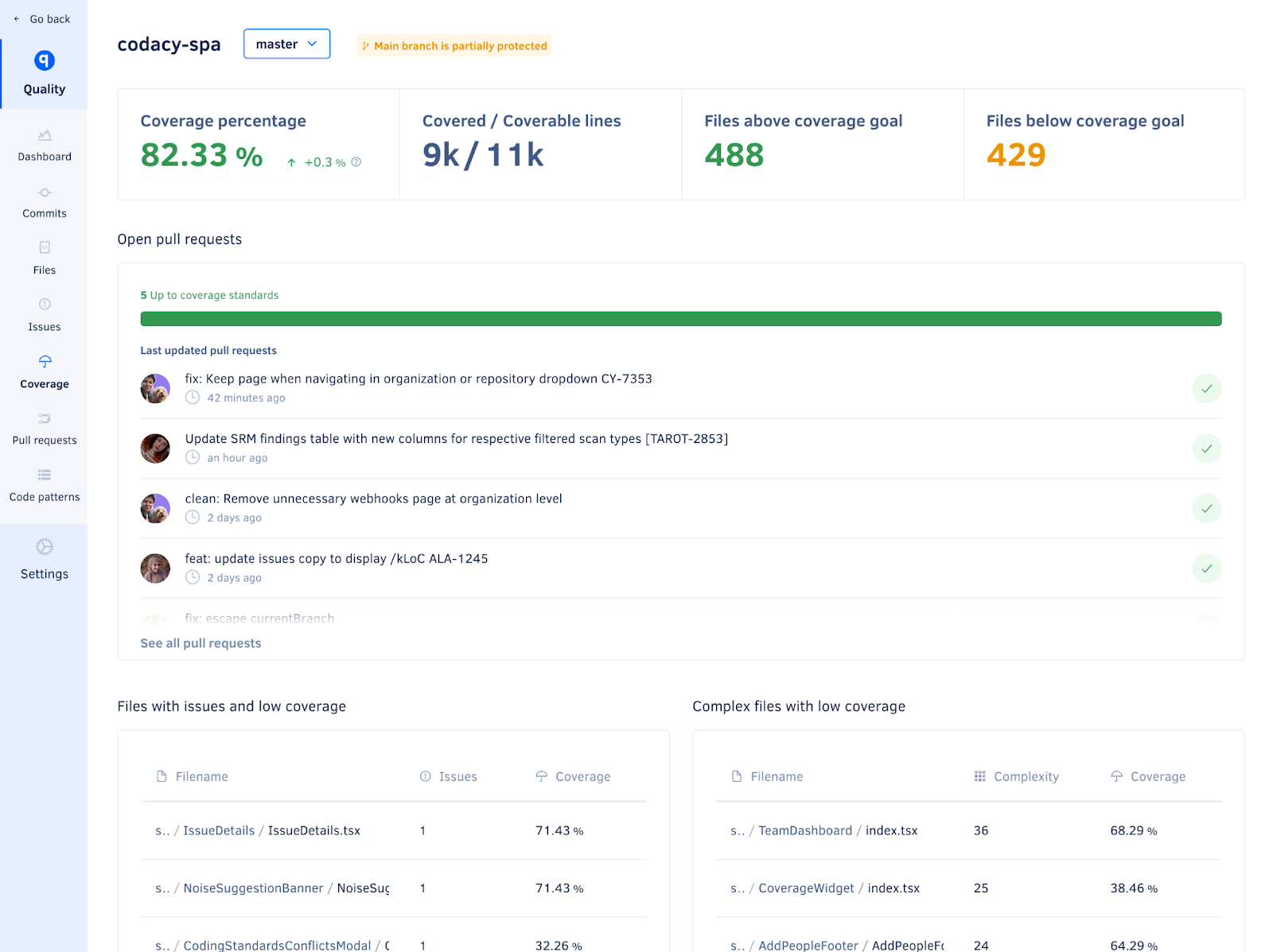
Task: Click the codacy-spa repository title
Action: coord(169,45)
